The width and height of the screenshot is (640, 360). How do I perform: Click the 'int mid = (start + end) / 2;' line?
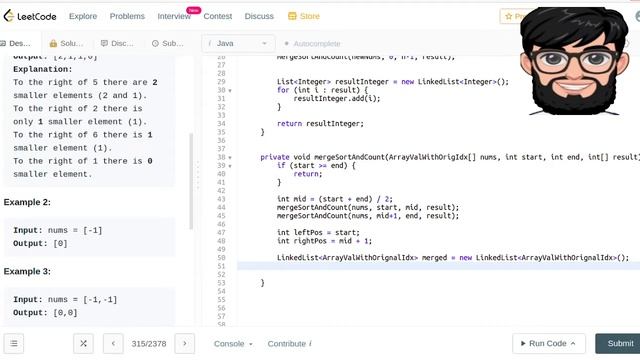tap(335, 199)
